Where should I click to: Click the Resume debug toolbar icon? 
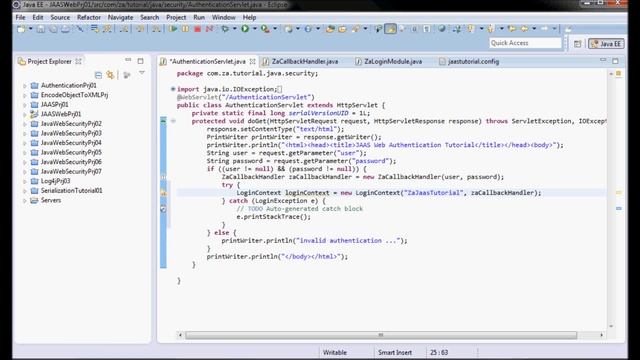(173, 29)
